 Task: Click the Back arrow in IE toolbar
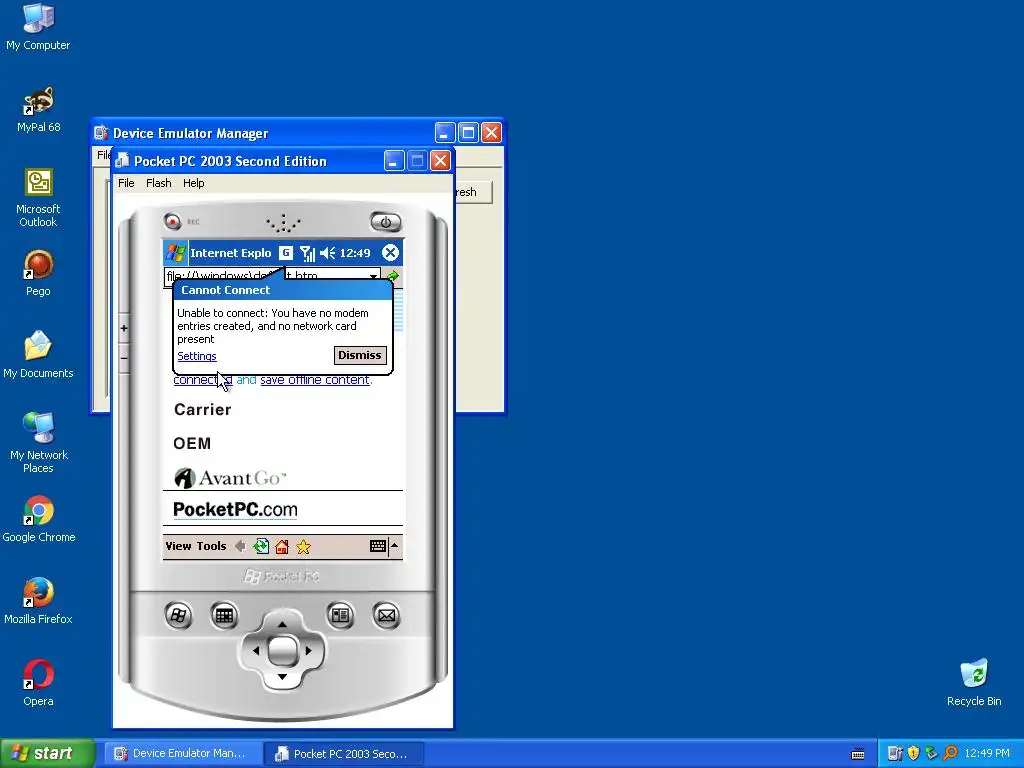coord(240,546)
